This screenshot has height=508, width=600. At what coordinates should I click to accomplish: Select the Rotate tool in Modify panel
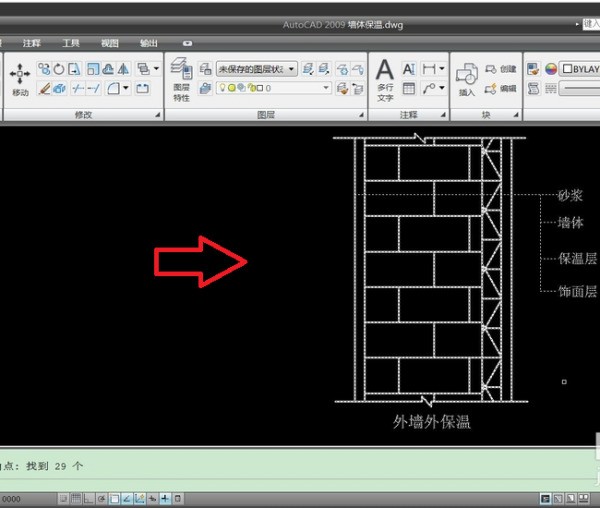click(x=59, y=69)
